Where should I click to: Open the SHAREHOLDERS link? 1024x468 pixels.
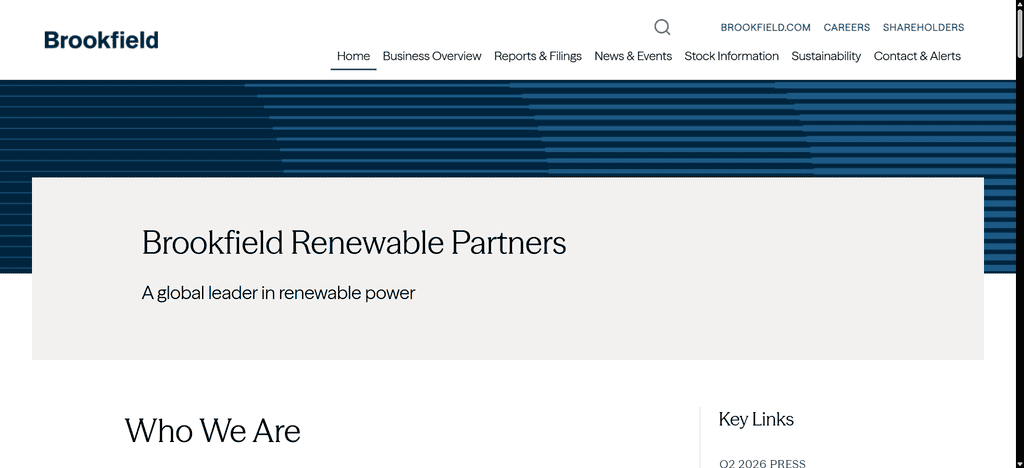(x=923, y=27)
